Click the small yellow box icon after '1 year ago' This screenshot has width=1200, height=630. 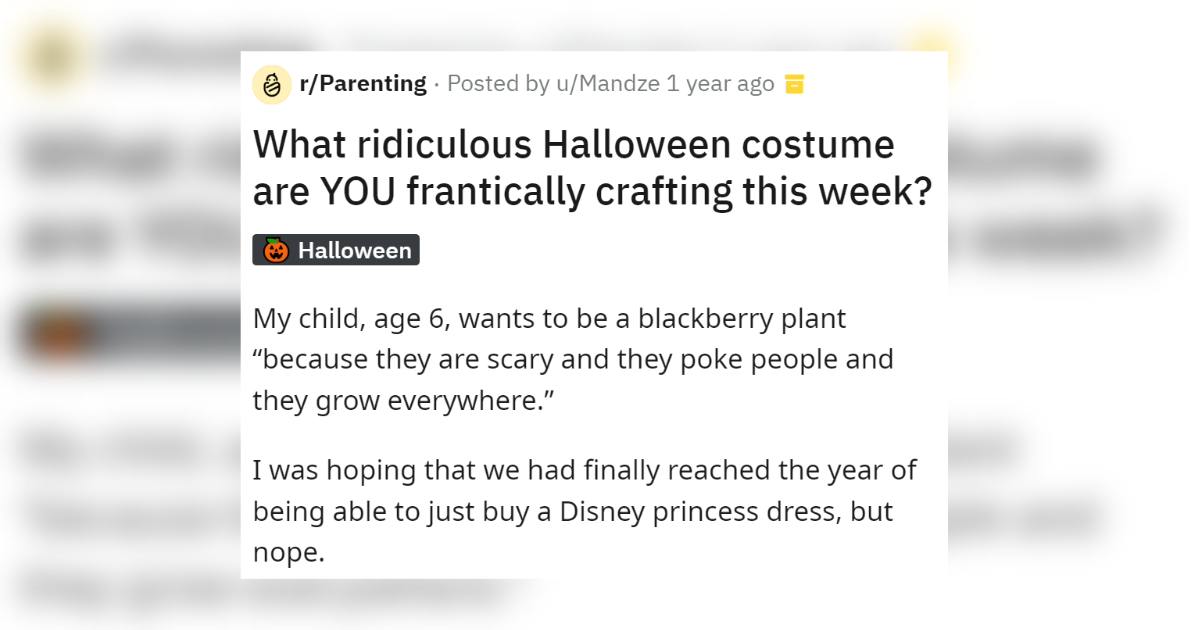pos(794,84)
